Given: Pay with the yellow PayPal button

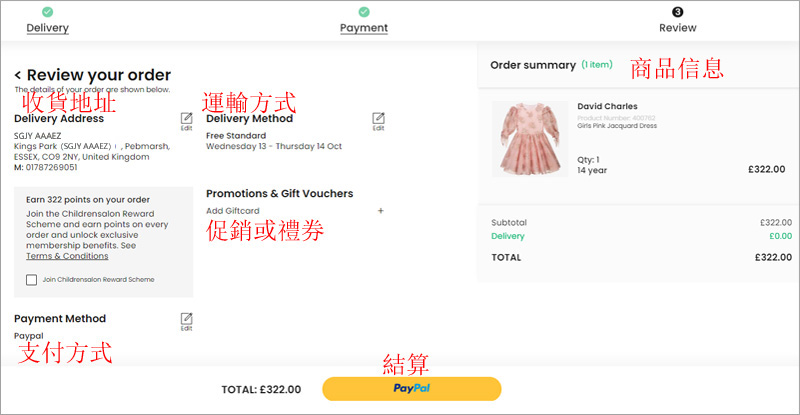Looking at the screenshot, I should 411,388.
